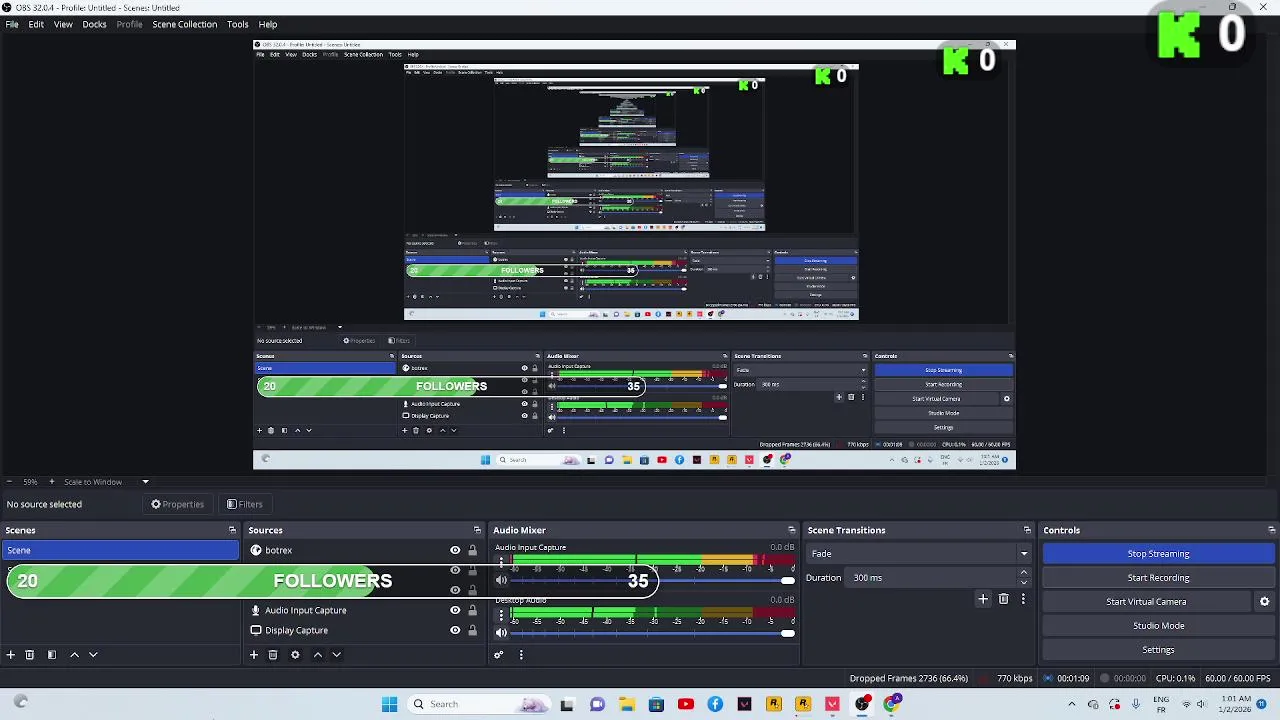The image size is (1280, 720).
Task: Lock the Display Capture source
Action: pyautogui.click(x=473, y=631)
